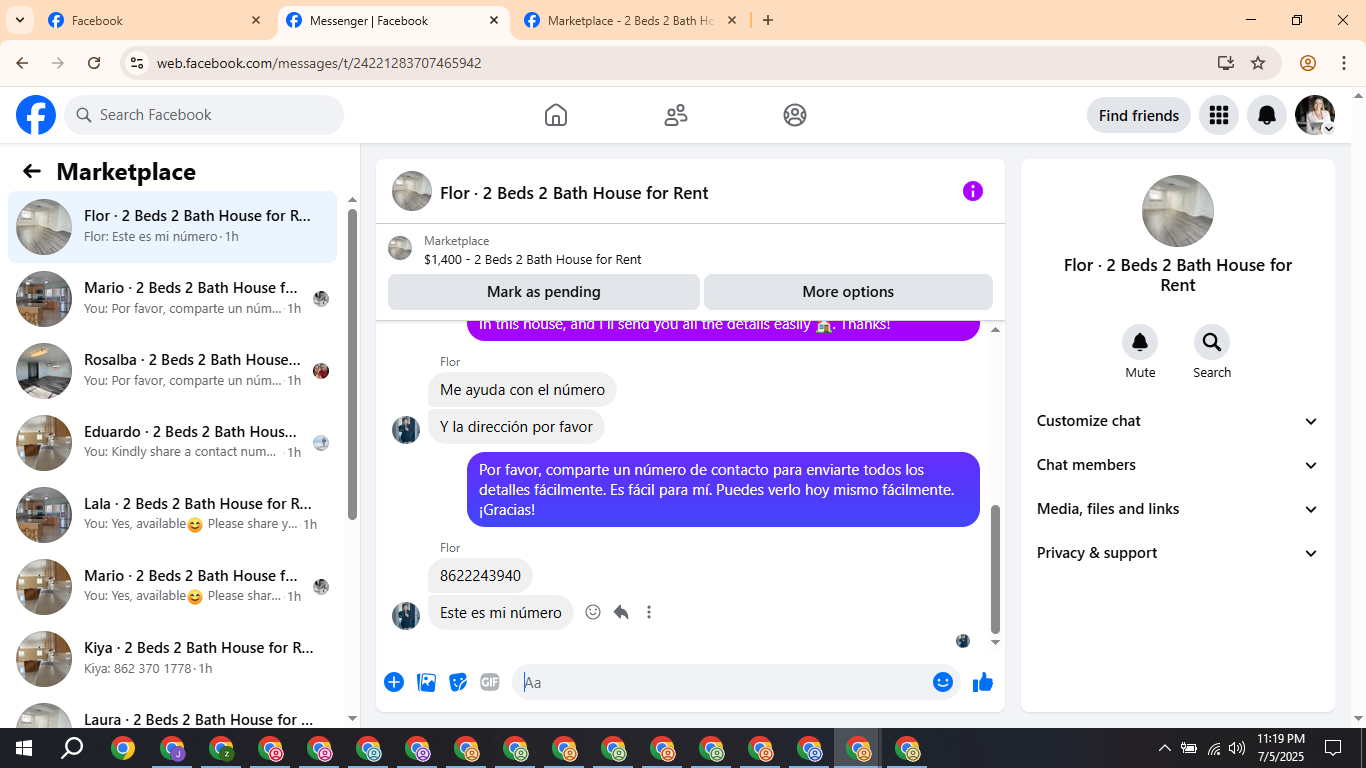Viewport: 1366px width, 768px height.
Task: Reply to 'Este es mi número' message
Action: [x=621, y=612]
